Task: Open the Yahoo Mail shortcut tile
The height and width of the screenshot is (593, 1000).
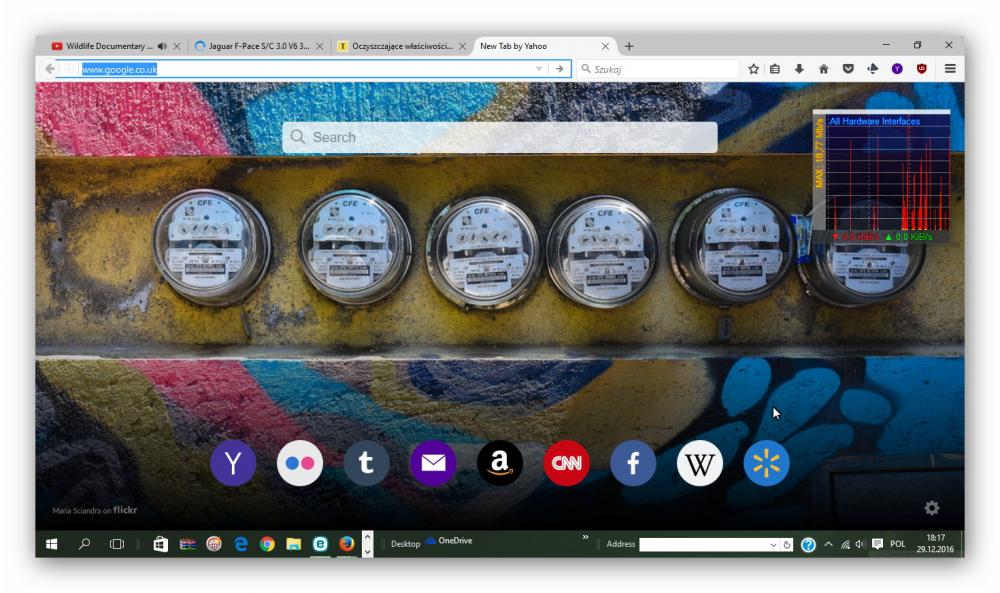Action: pyautogui.click(x=433, y=463)
